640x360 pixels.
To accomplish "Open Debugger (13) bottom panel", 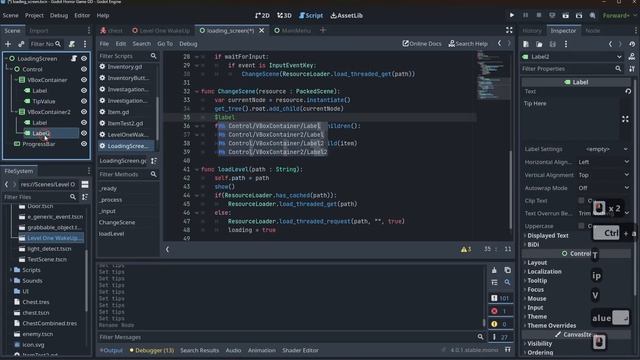I will (x=152, y=350).
